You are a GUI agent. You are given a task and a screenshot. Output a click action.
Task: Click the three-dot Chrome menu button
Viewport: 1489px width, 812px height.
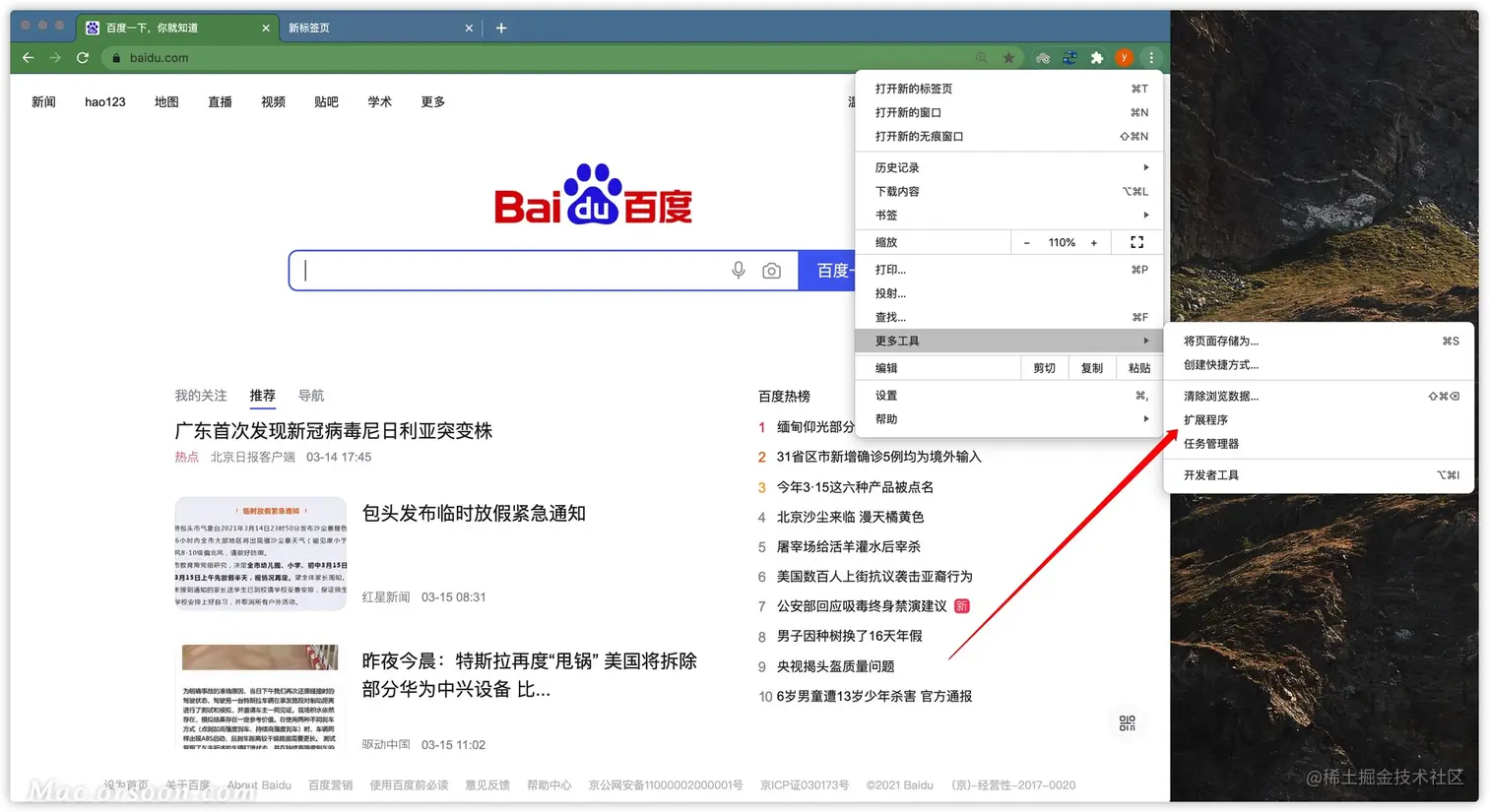coord(1150,58)
